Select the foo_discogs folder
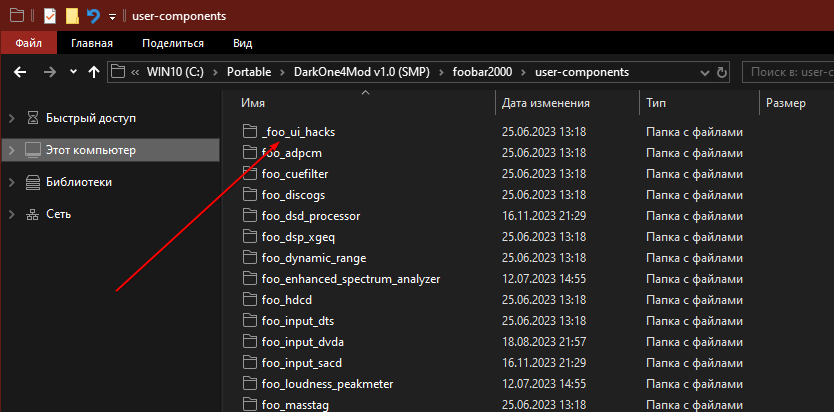 [x=293, y=195]
